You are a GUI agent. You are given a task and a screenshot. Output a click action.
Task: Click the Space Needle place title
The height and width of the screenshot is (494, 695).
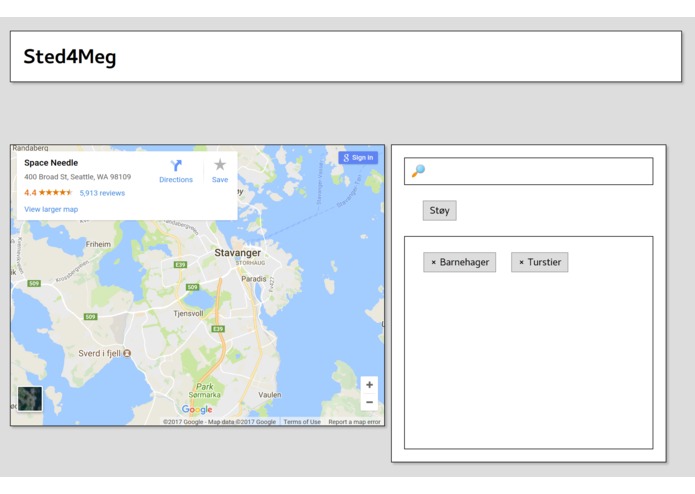pyautogui.click(x=51, y=163)
